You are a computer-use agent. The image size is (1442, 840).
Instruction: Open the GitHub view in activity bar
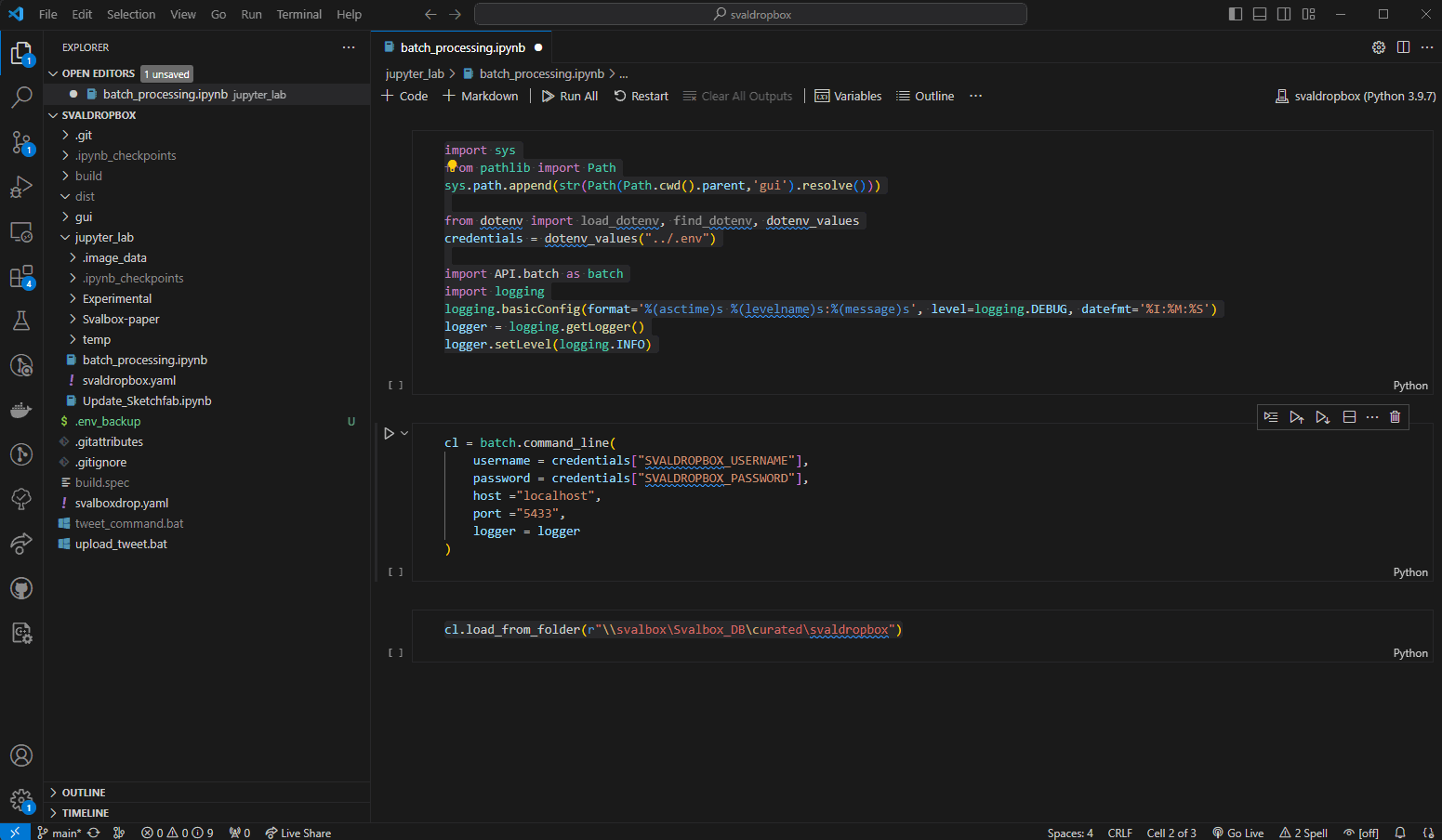[x=20, y=588]
